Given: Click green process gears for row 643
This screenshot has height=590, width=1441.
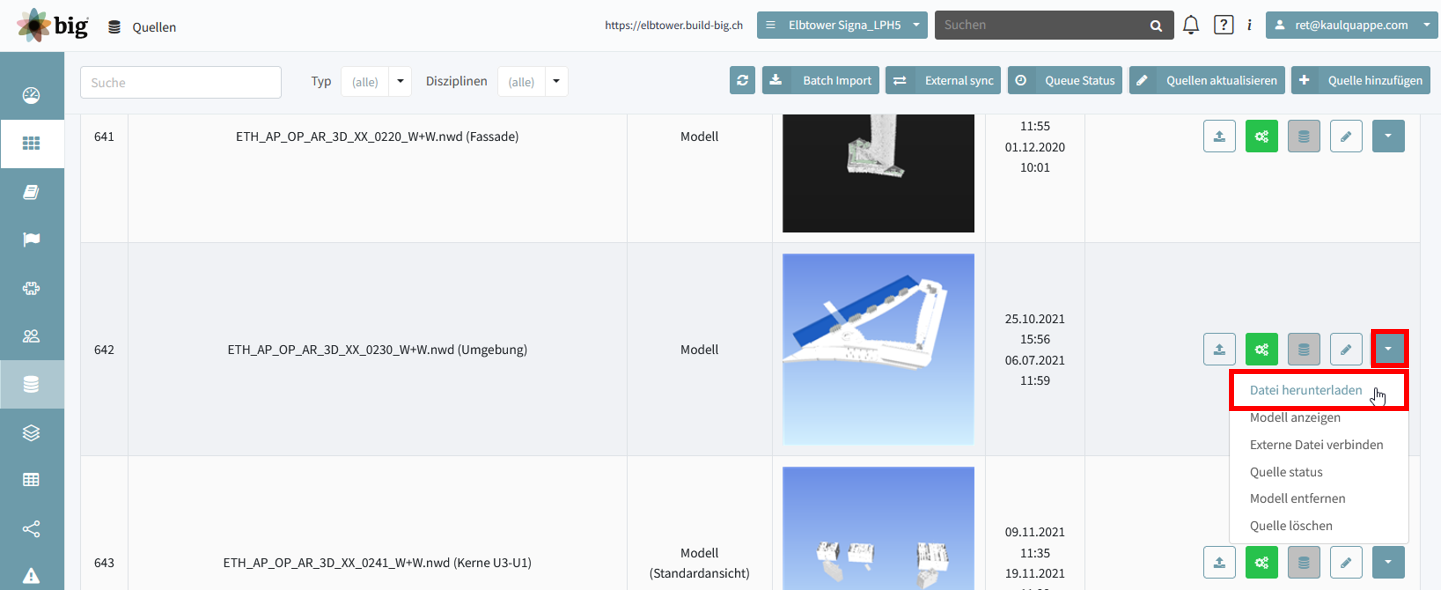Looking at the screenshot, I should 1262,563.
